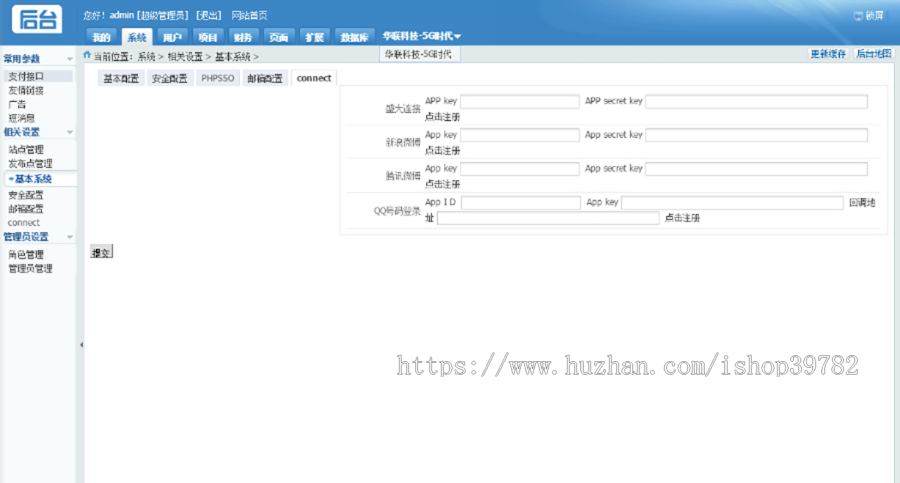The width and height of the screenshot is (900, 483).
Task: Focus the QQ号码登录 App ID field
Action: [x=521, y=203]
